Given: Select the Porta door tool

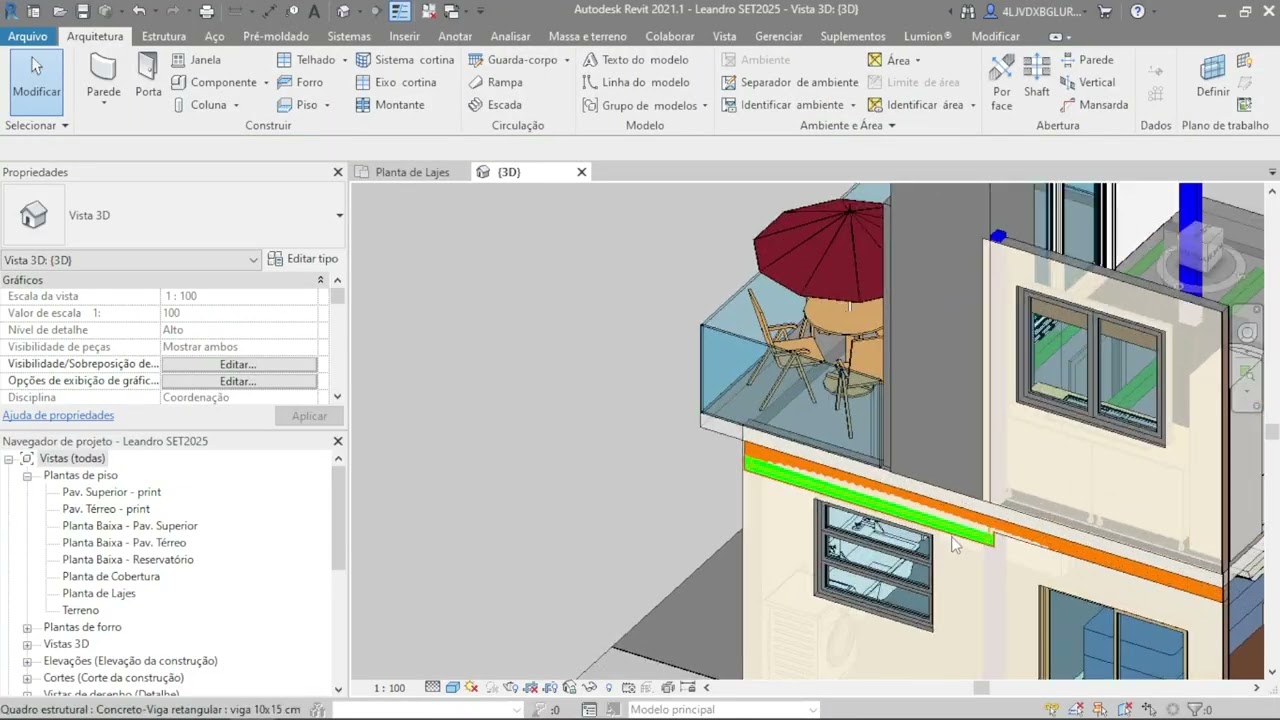Looking at the screenshot, I should [x=148, y=75].
